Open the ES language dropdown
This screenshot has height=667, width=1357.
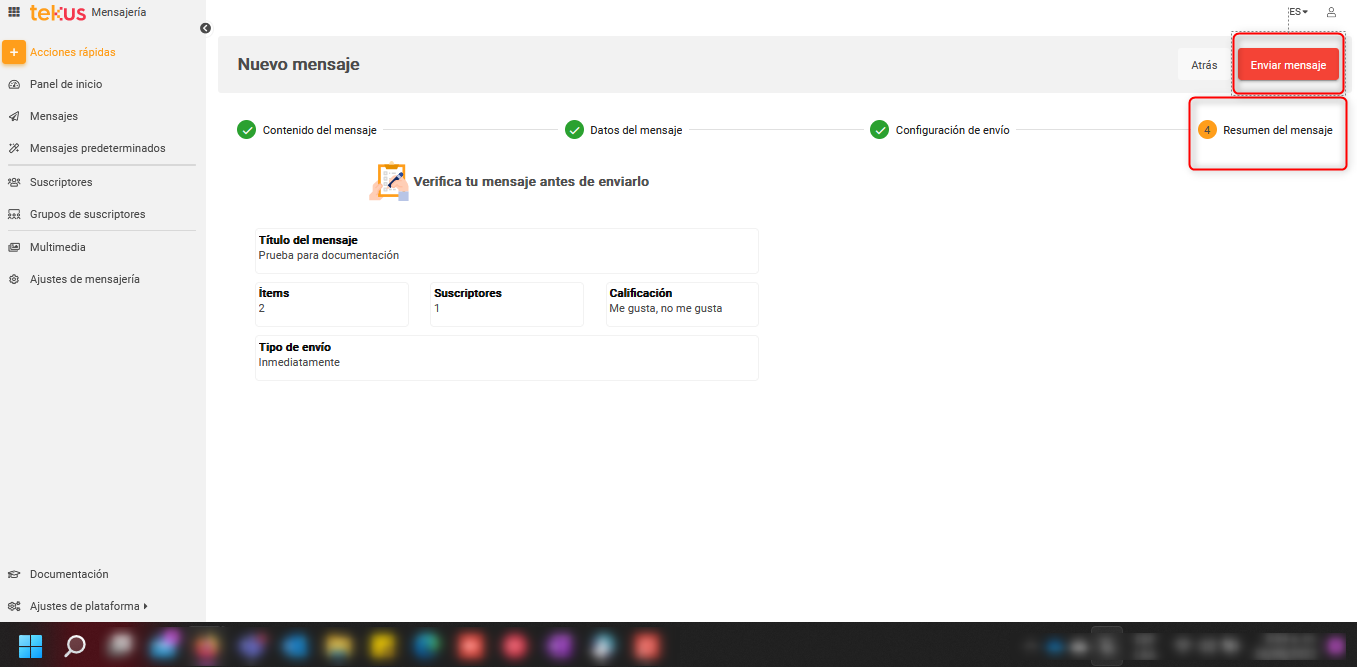click(x=1297, y=12)
